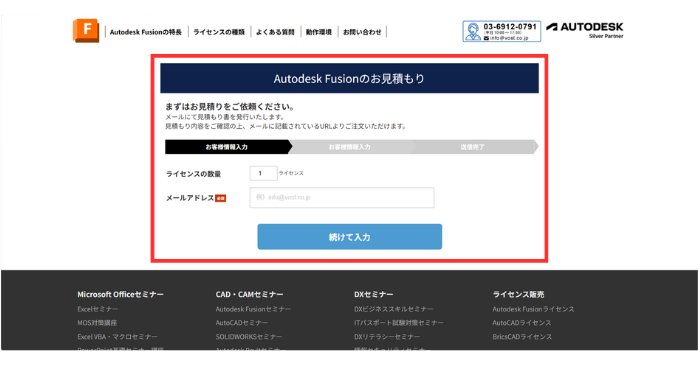Open the お問い合わせ page
698x365 pixels.
click(362, 32)
